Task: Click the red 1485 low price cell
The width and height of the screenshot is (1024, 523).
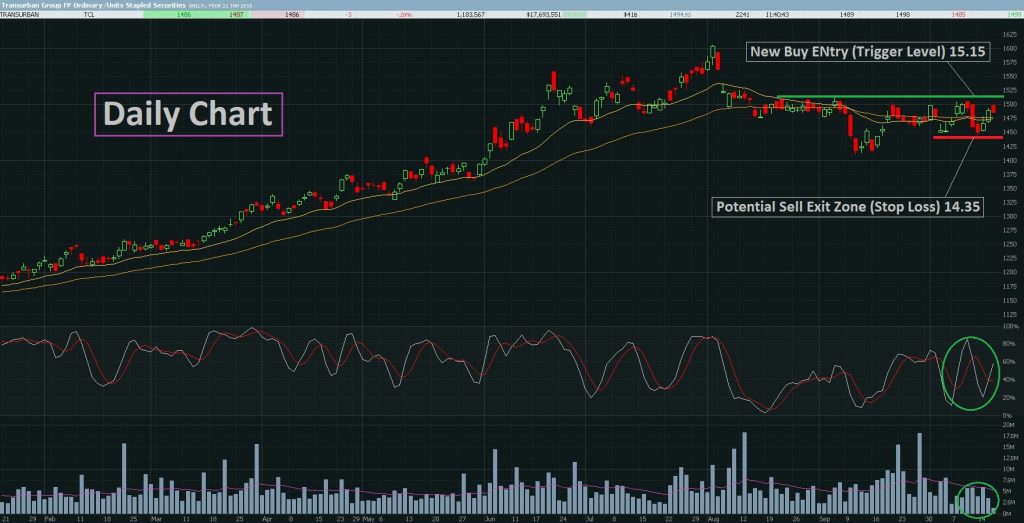Action: point(959,13)
